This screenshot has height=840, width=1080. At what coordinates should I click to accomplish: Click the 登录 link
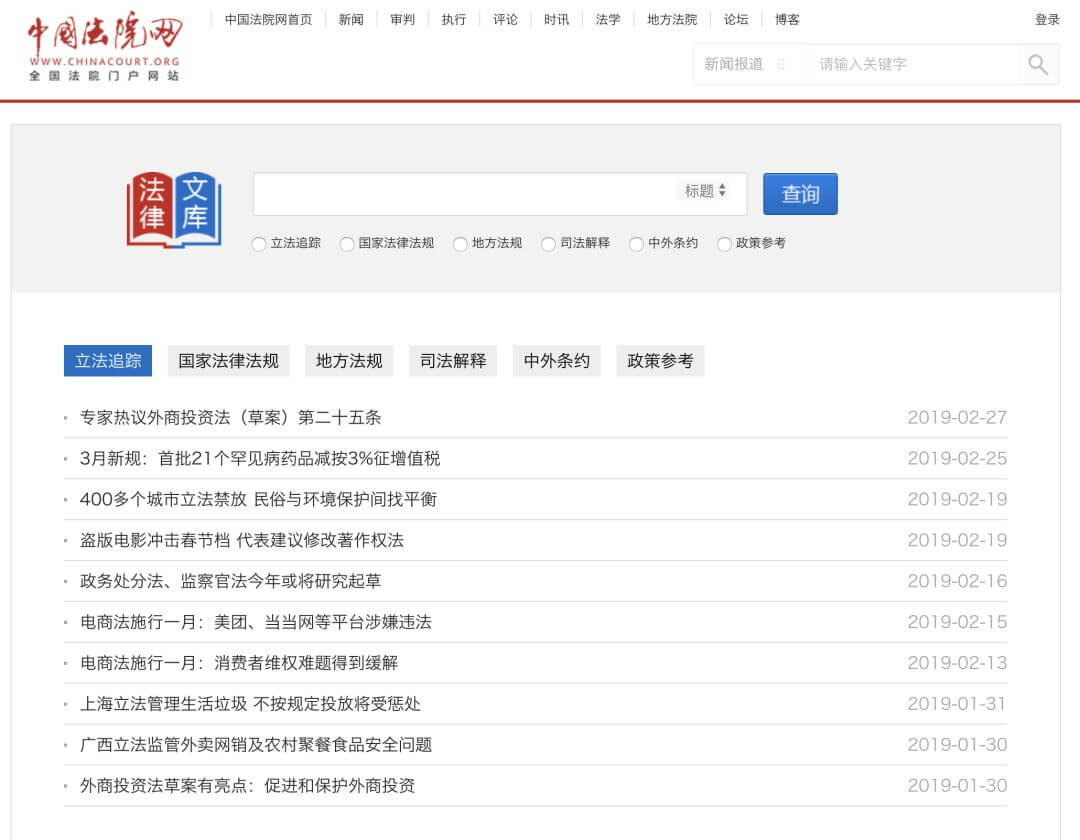coord(1047,18)
